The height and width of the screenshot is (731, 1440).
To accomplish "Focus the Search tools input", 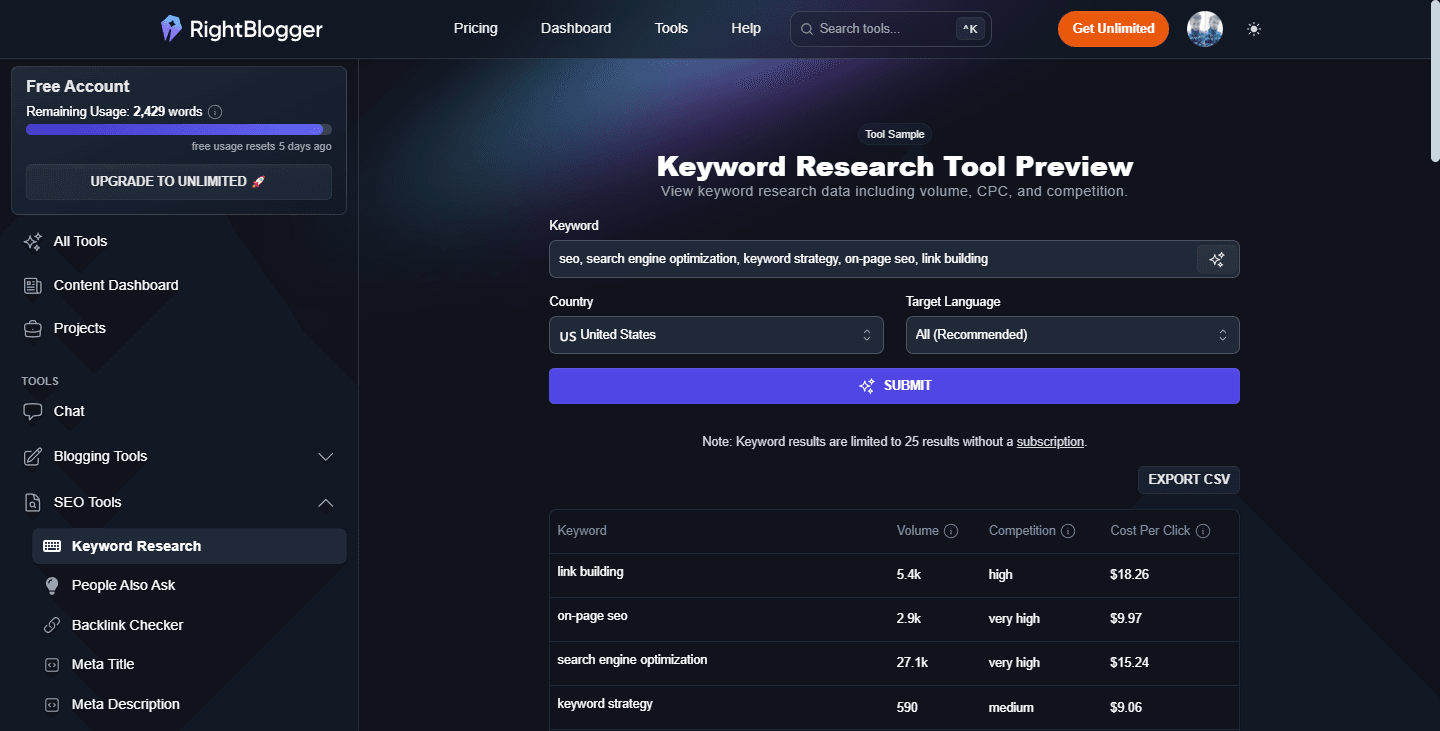I will [890, 29].
